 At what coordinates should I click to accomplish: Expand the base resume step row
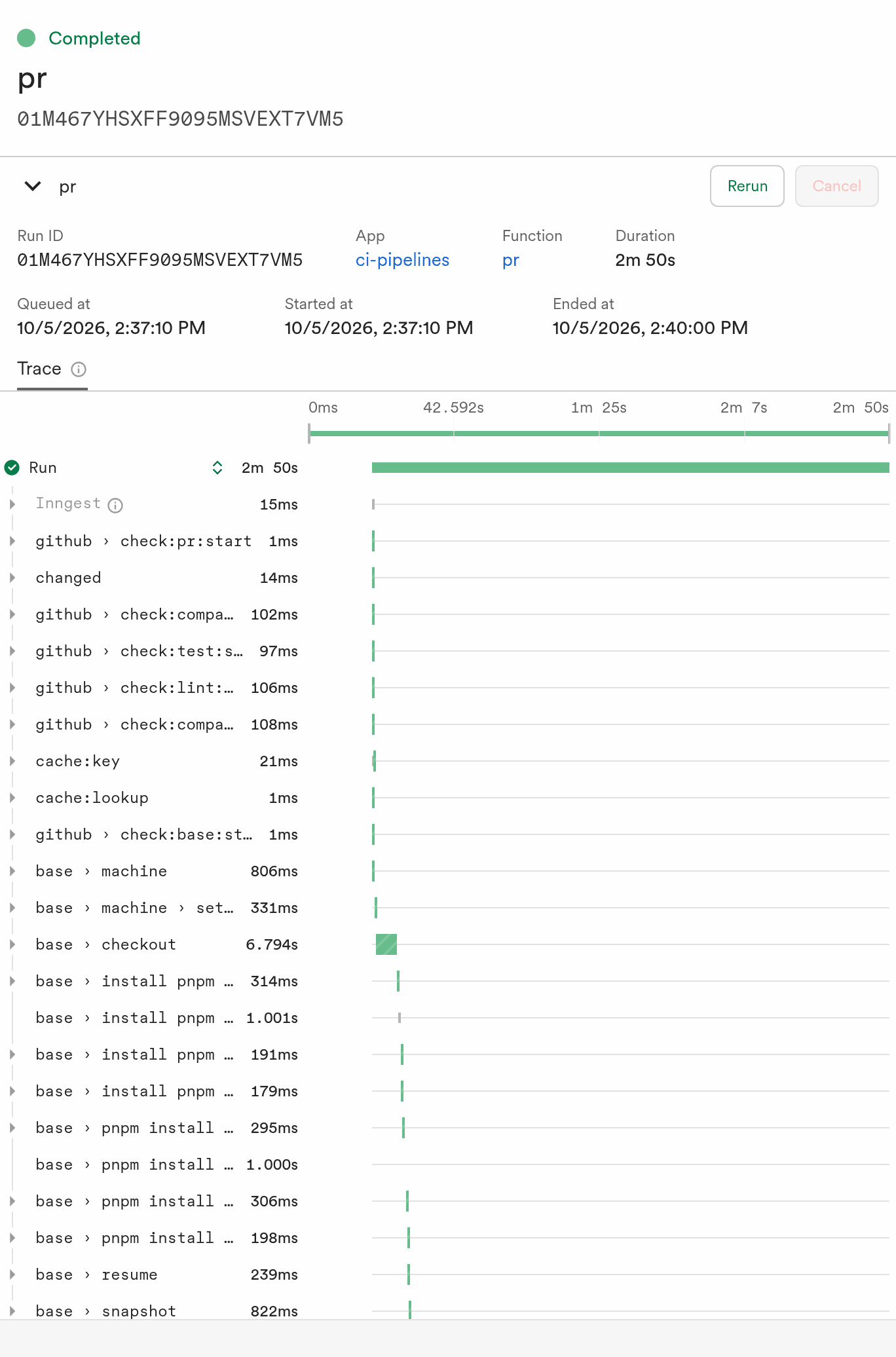point(12,1274)
